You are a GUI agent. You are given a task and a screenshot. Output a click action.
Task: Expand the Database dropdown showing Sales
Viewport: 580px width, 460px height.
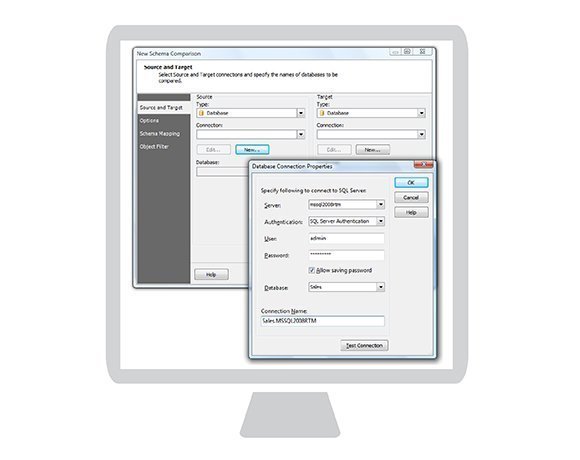click(x=381, y=287)
